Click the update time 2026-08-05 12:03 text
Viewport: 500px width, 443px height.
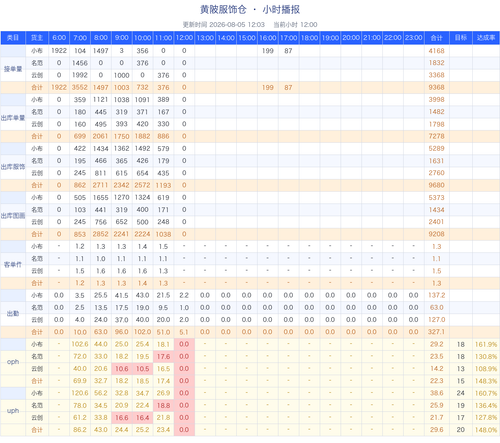[x=224, y=25]
